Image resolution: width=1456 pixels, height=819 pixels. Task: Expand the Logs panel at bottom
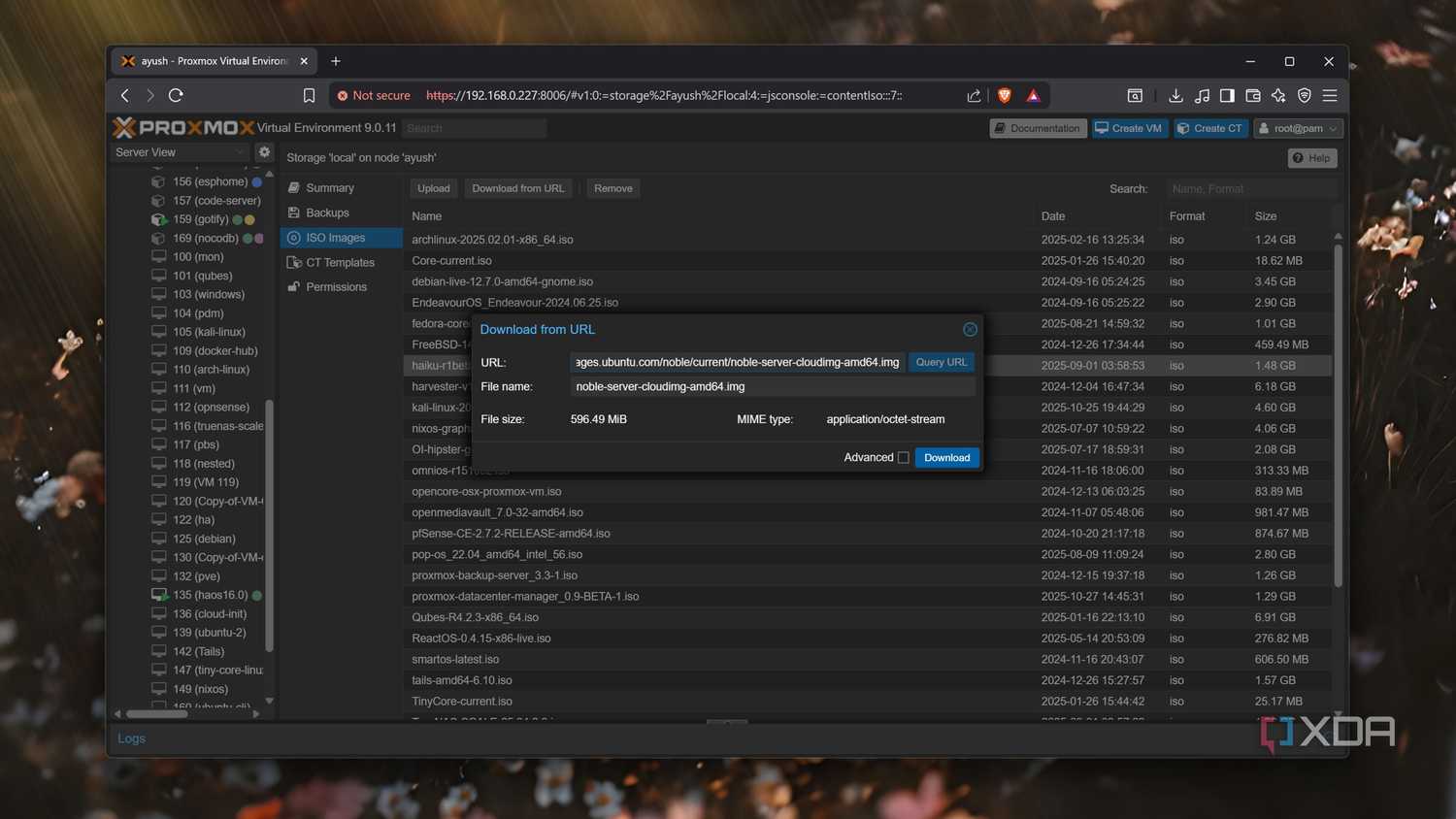coord(132,738)
